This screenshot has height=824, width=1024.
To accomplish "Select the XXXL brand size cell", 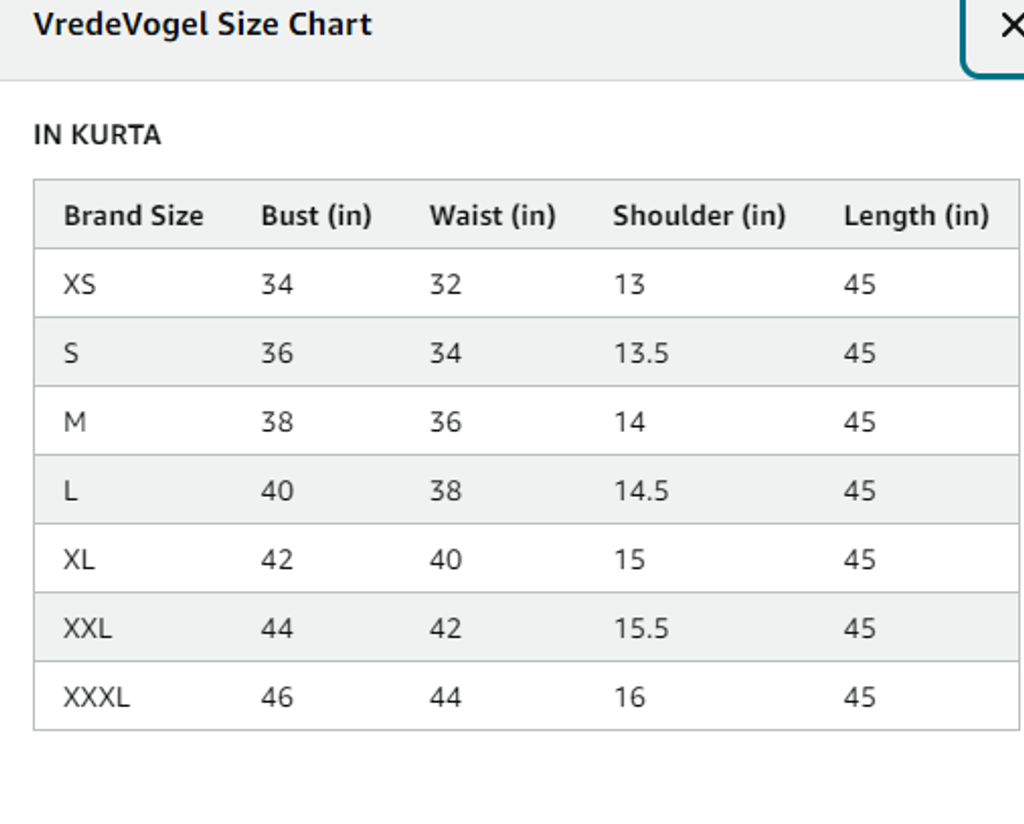I will click(x=97, y=697).
